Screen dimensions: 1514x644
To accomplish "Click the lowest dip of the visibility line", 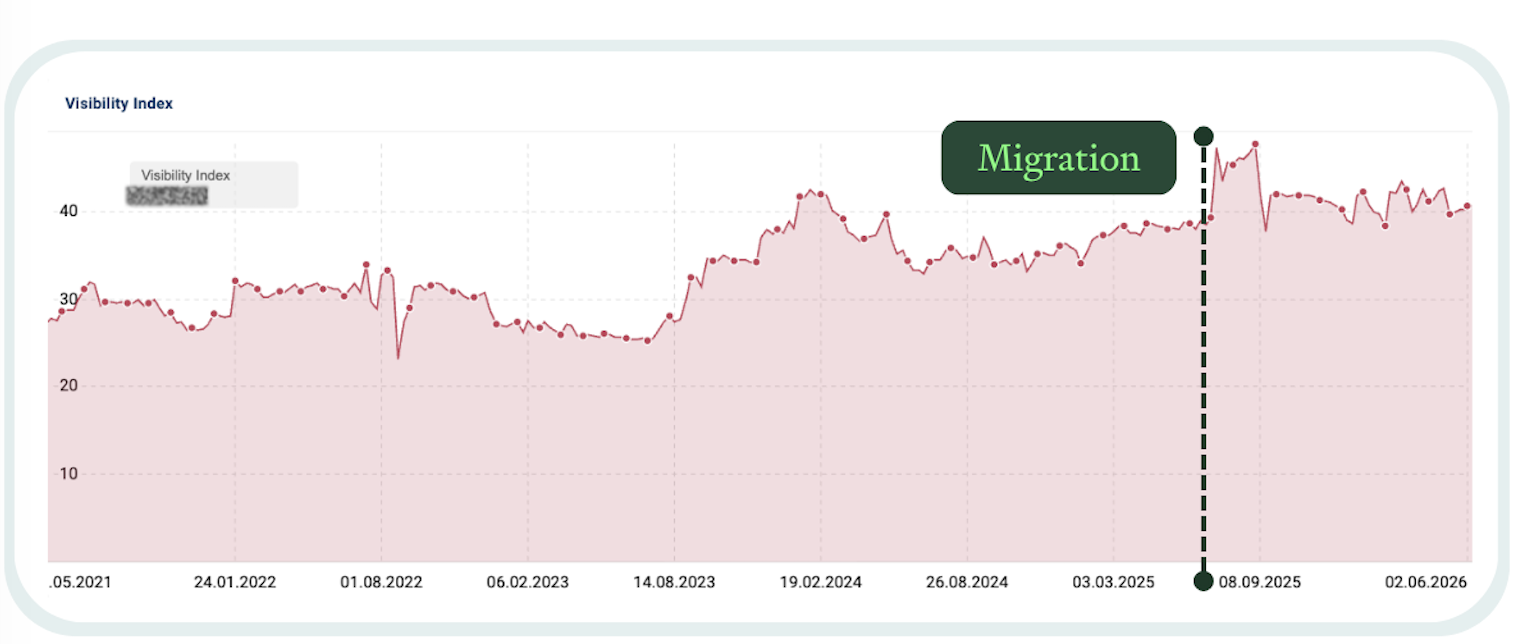I will point(398,357).
